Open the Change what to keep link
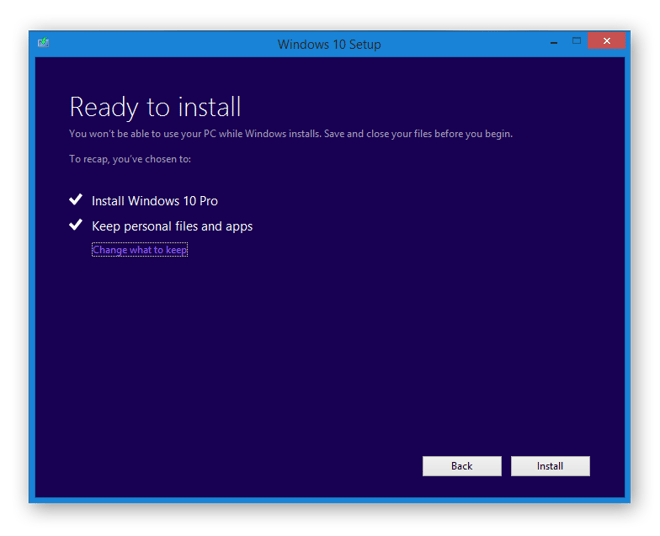Viewport: 660px width, 536px height. coord(140,250)
